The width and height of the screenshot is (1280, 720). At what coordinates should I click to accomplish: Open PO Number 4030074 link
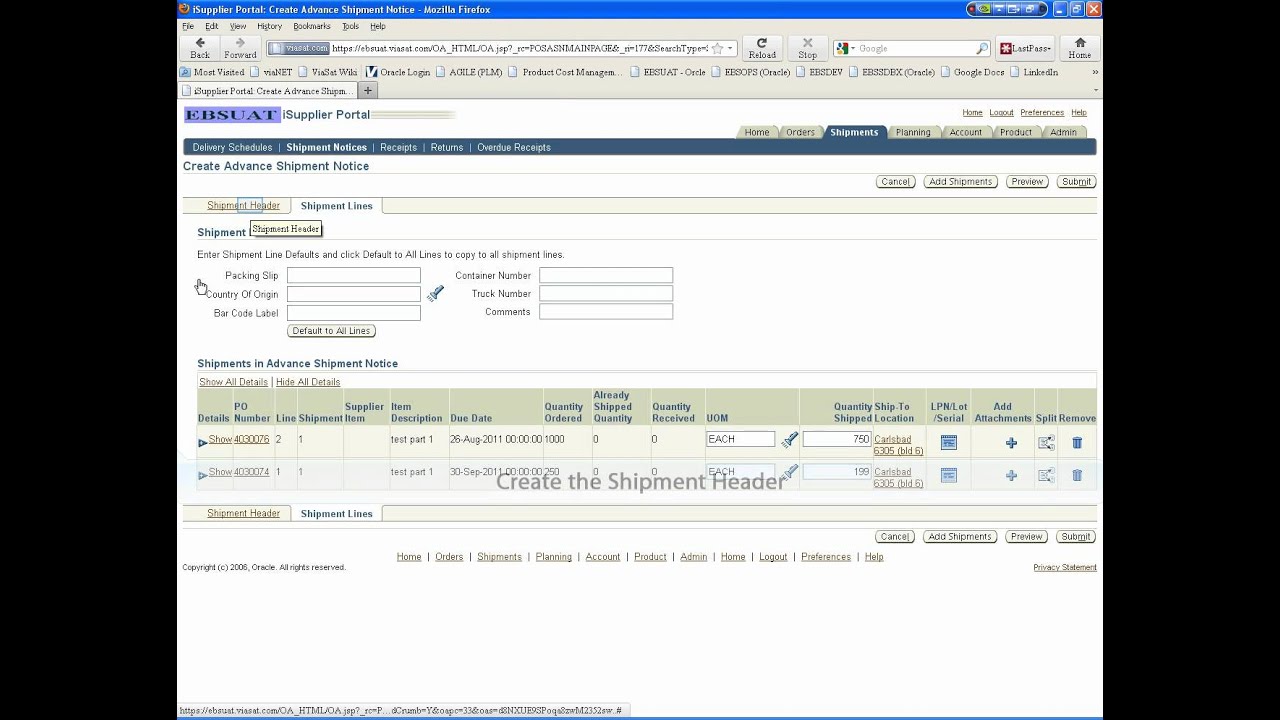(x=251, y=472)
